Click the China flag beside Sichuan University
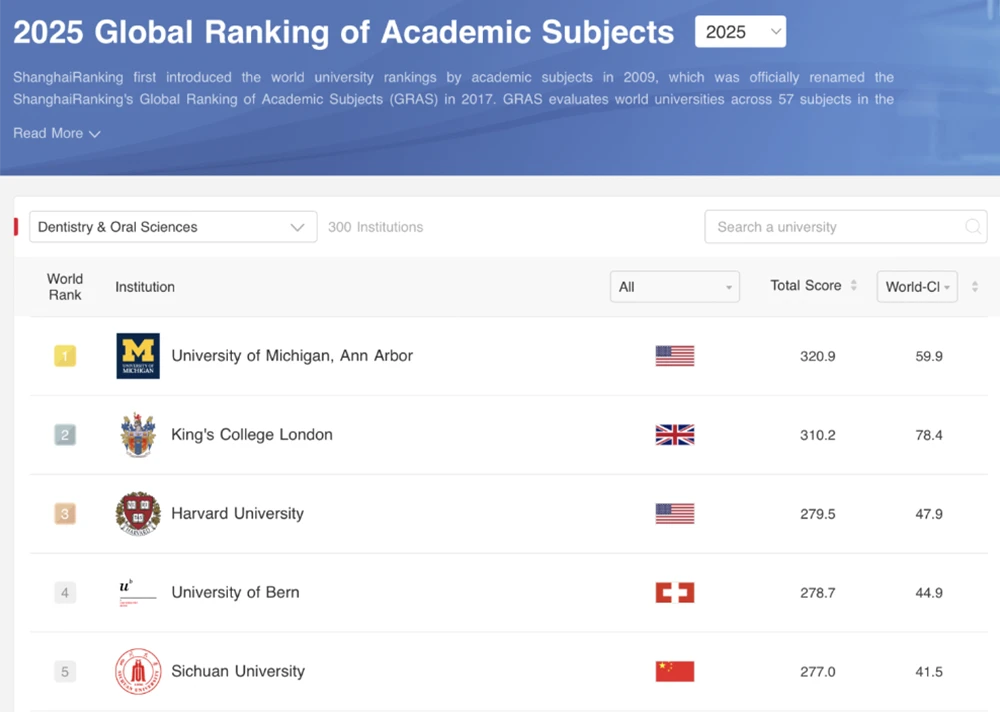 pos(674,671)
